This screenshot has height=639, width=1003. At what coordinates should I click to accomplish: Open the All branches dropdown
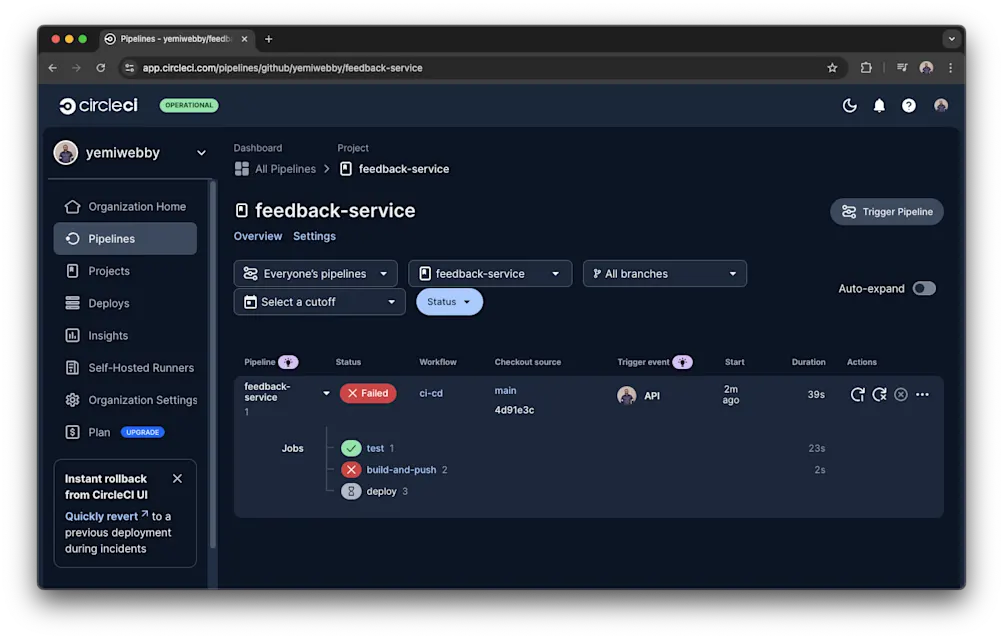pyautogui.click(x=664, y=273)
